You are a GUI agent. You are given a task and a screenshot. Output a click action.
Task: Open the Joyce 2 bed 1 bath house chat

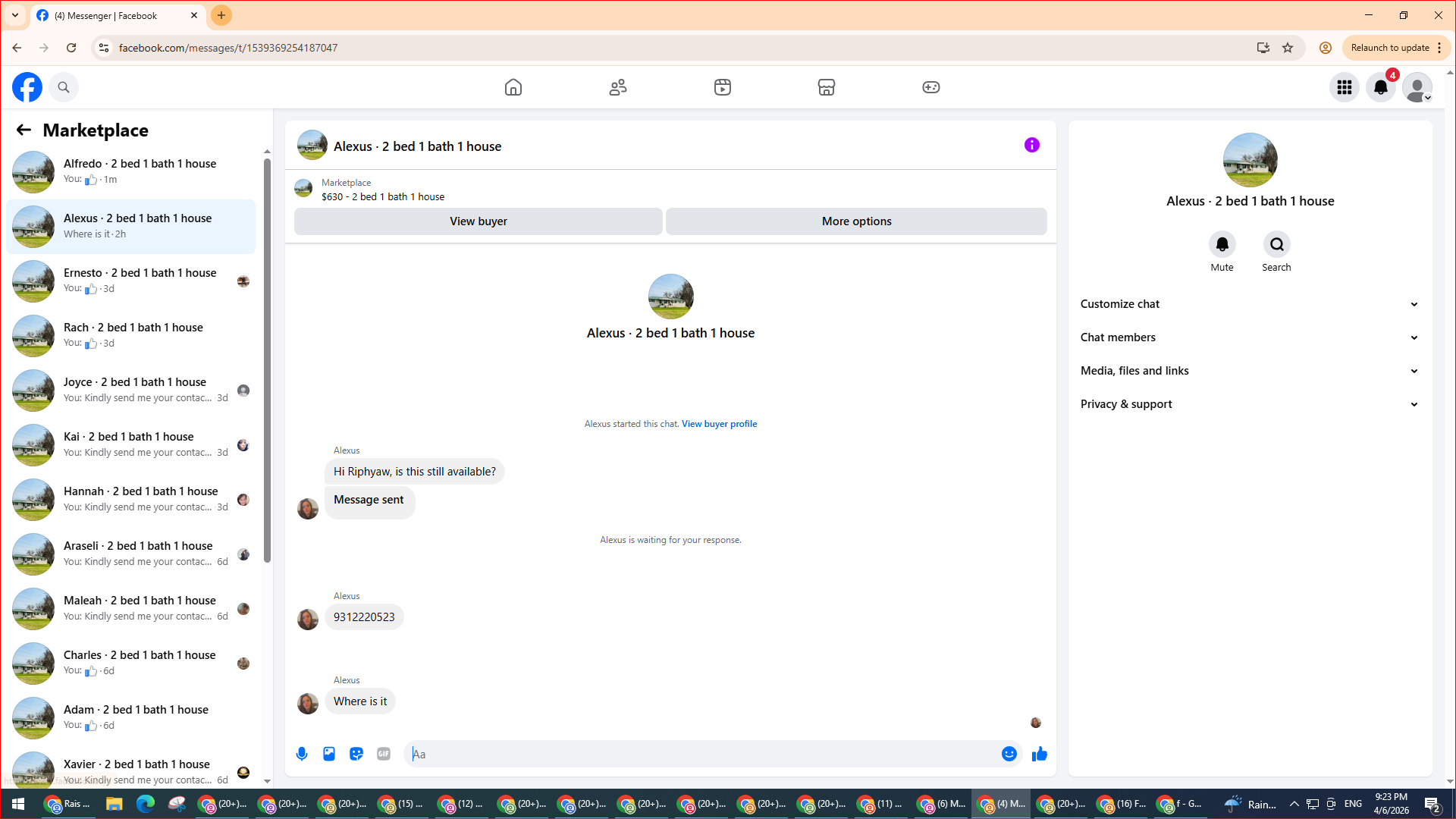[130, 390]
